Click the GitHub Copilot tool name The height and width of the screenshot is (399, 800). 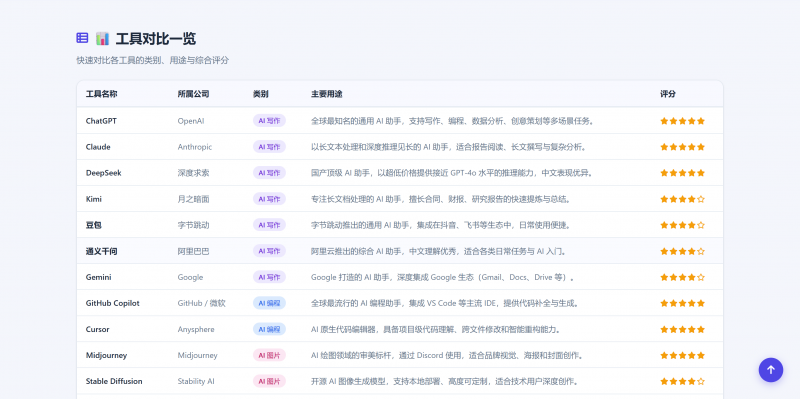point(112,303)
